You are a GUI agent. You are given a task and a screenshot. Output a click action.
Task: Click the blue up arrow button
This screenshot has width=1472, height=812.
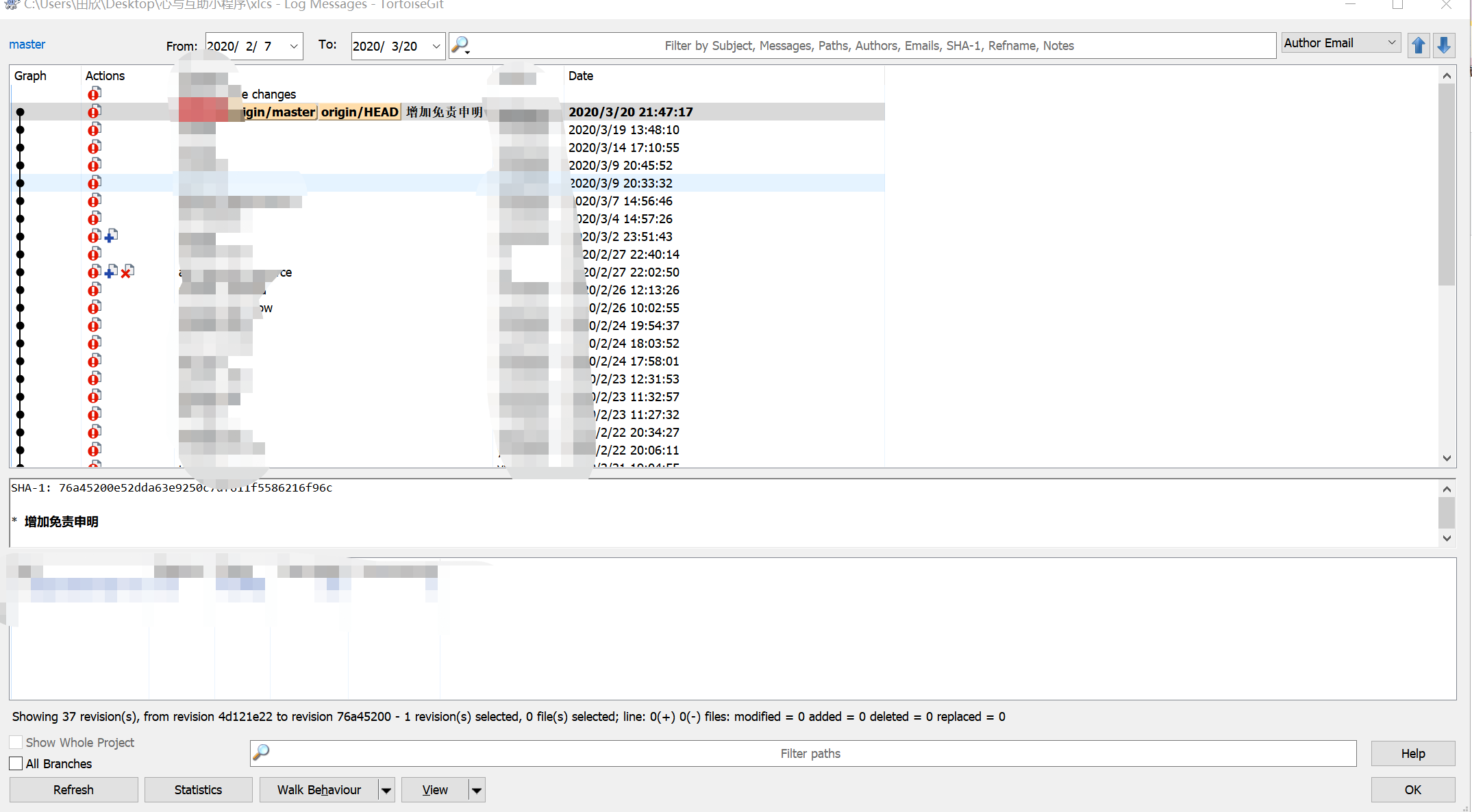click(1418, 46)
